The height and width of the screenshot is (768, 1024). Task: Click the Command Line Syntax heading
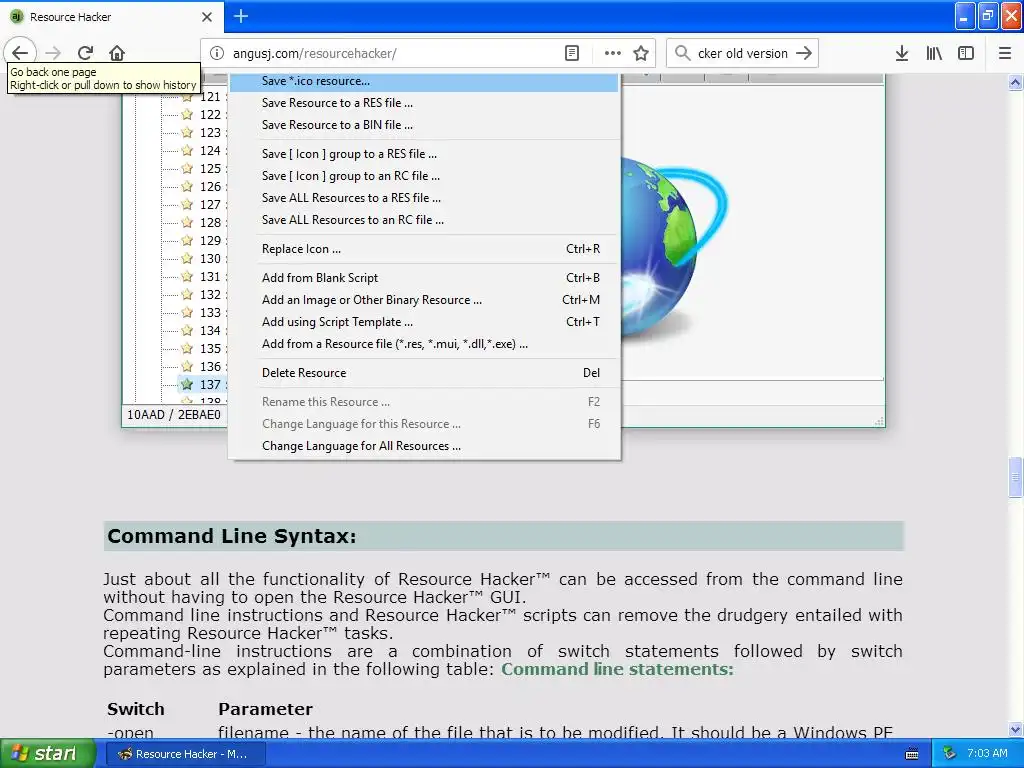232,536
